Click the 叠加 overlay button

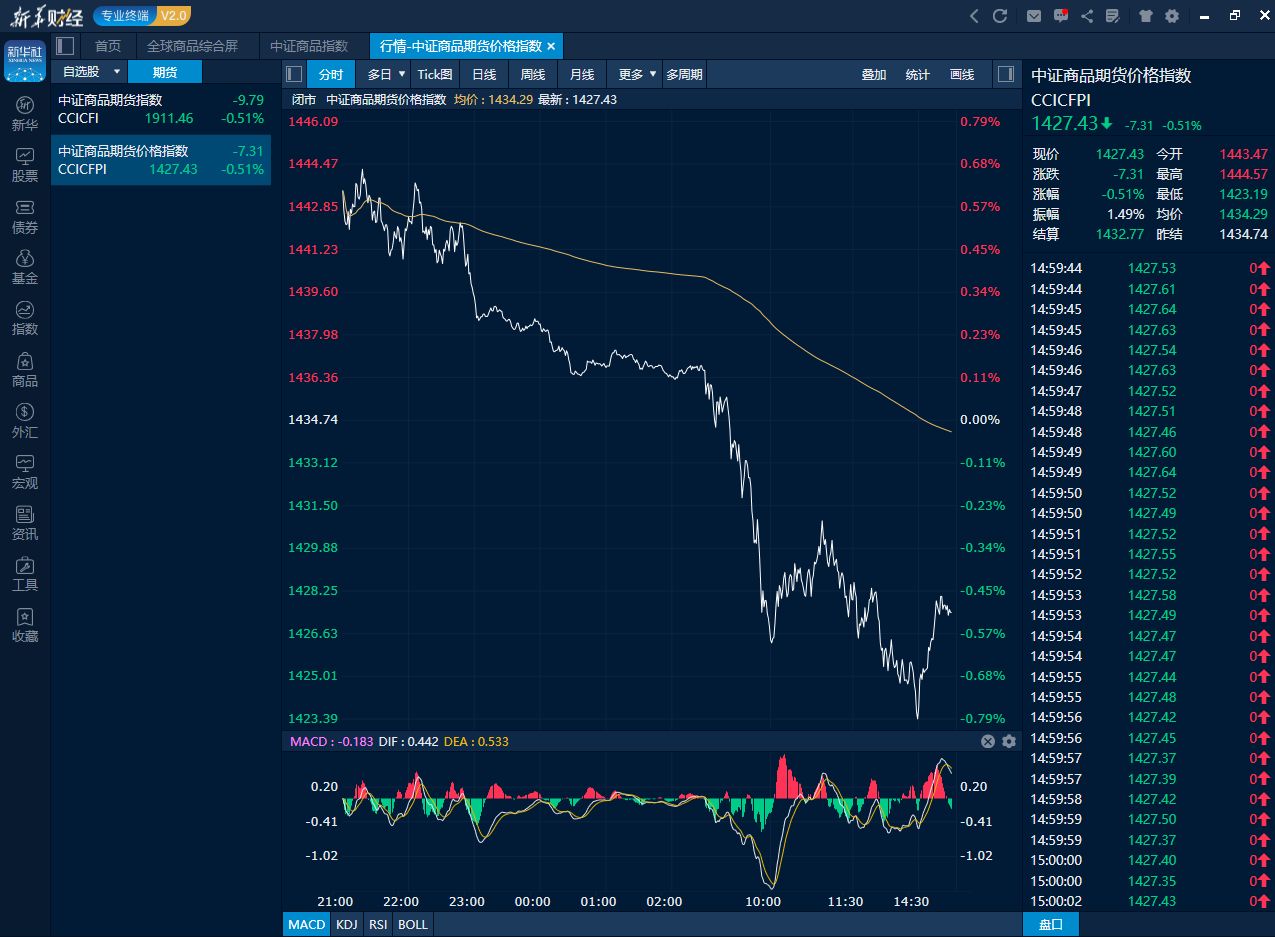coord(874,74)
